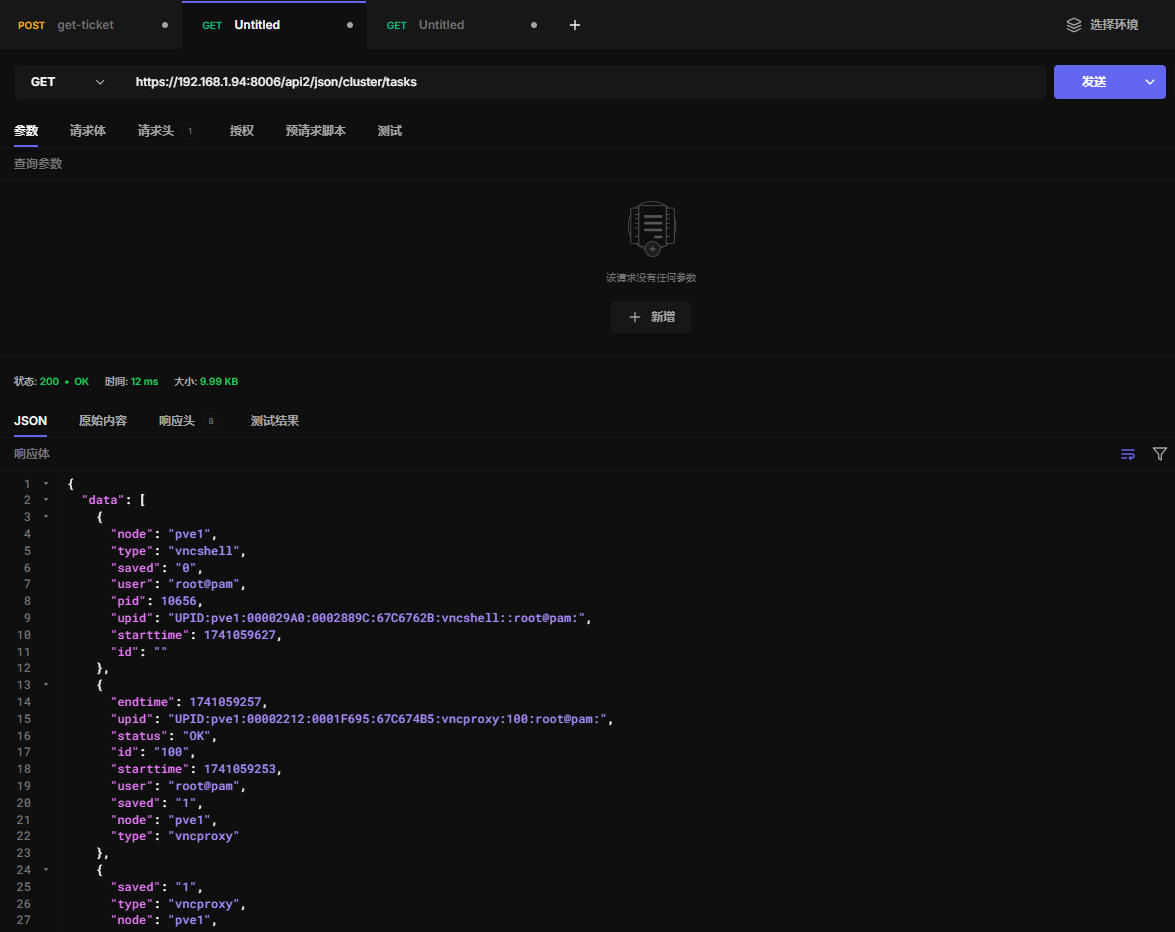Switch to the POST get-ticket tab

(x=85, y=25)
